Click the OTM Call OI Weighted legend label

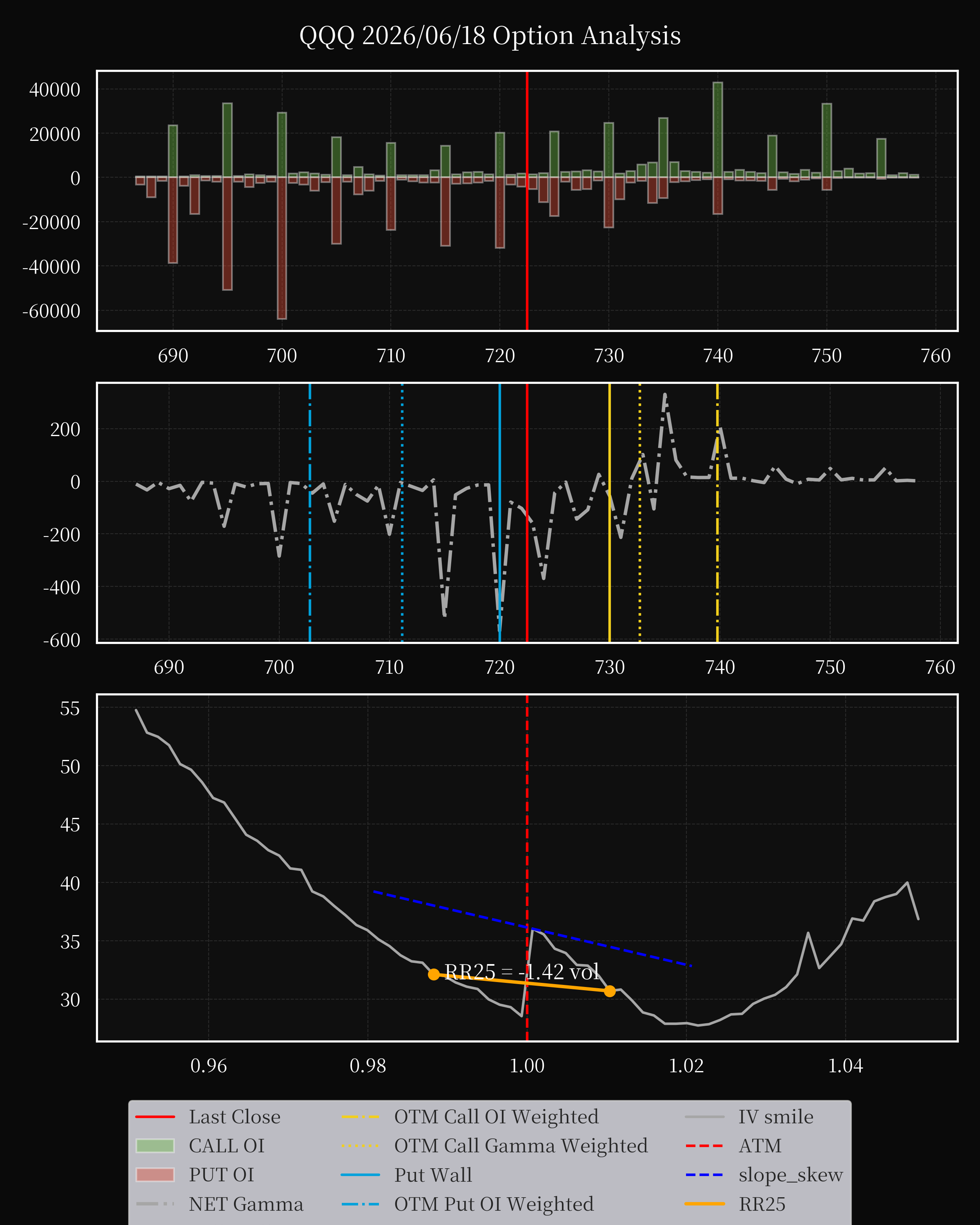point(497,1116)
